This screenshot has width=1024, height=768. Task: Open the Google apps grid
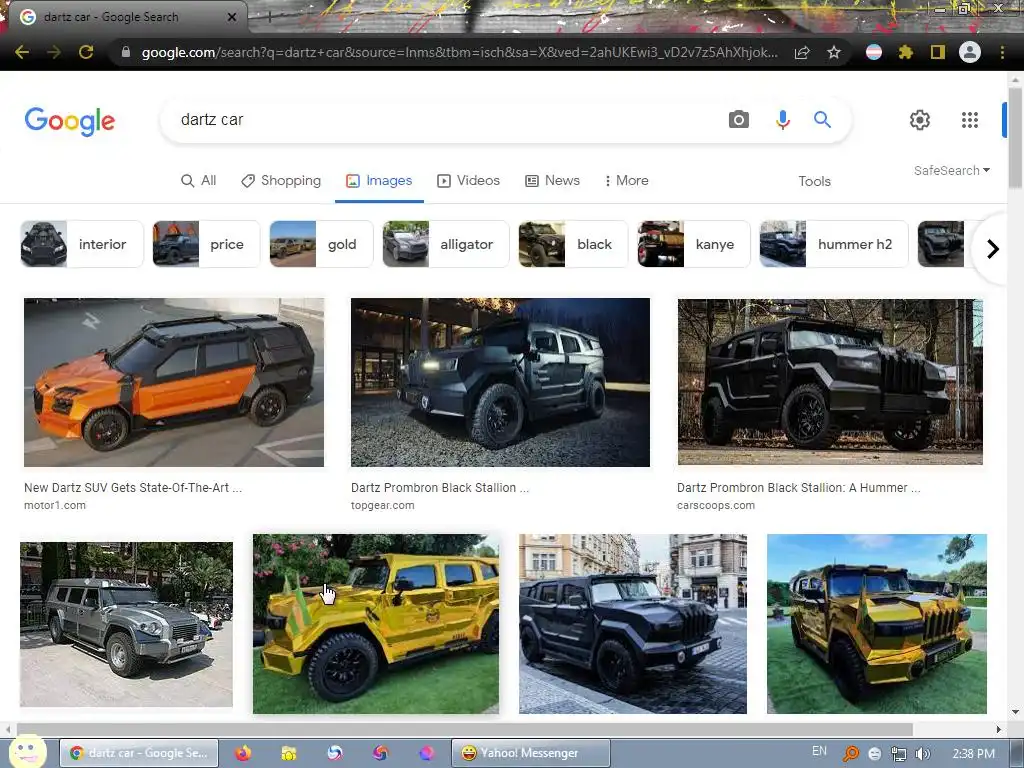point(970,120)
